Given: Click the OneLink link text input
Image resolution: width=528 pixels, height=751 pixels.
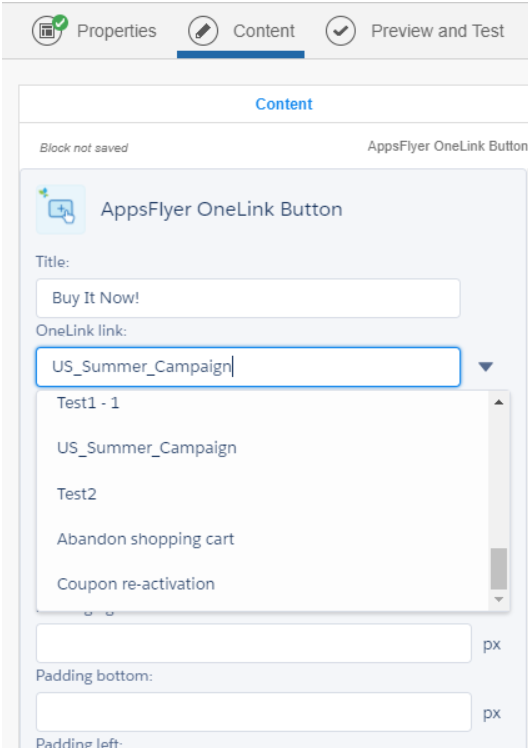Looking at the screenshot, I should click(248, 367).
